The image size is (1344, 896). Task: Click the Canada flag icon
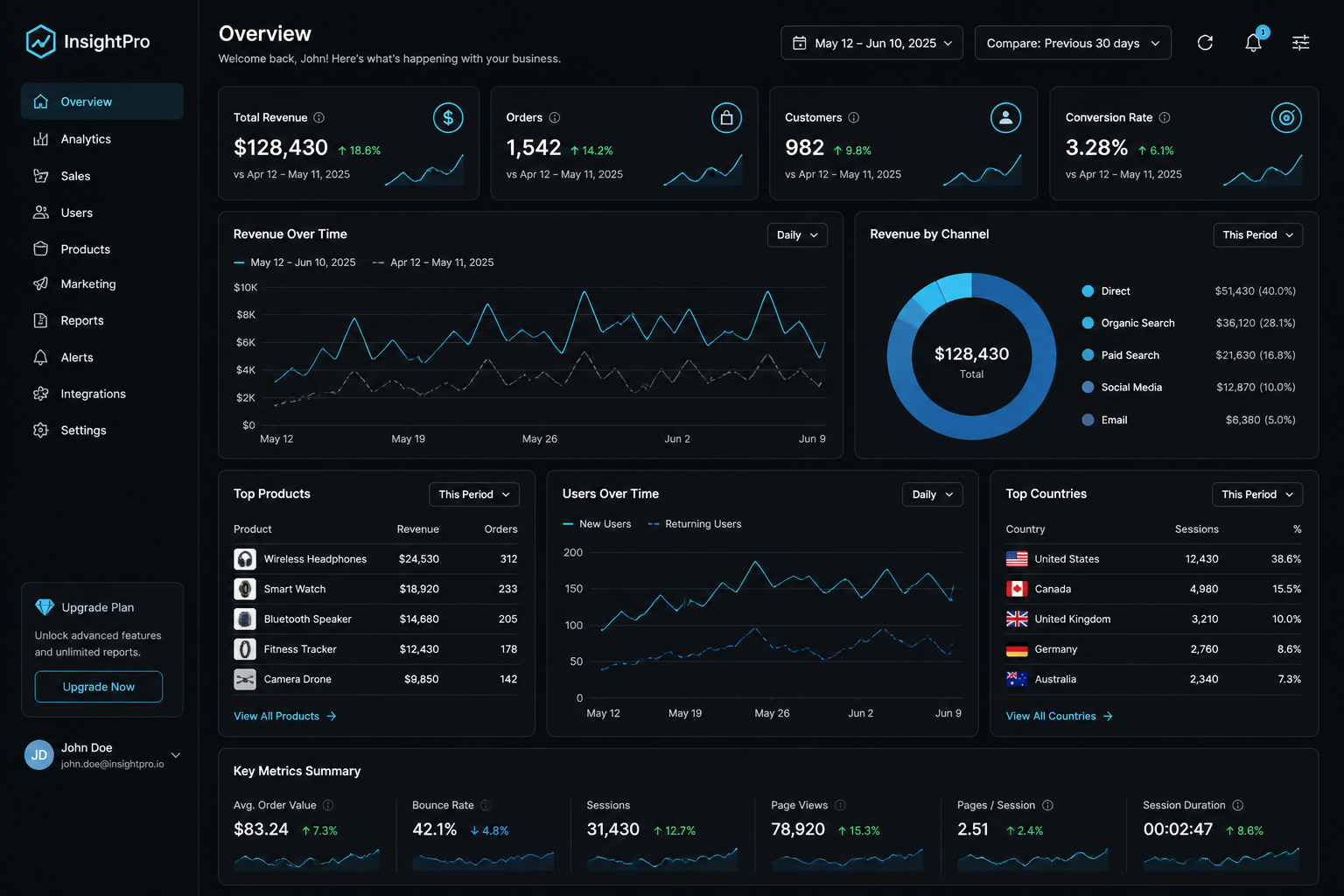[x=1017, y=589]
